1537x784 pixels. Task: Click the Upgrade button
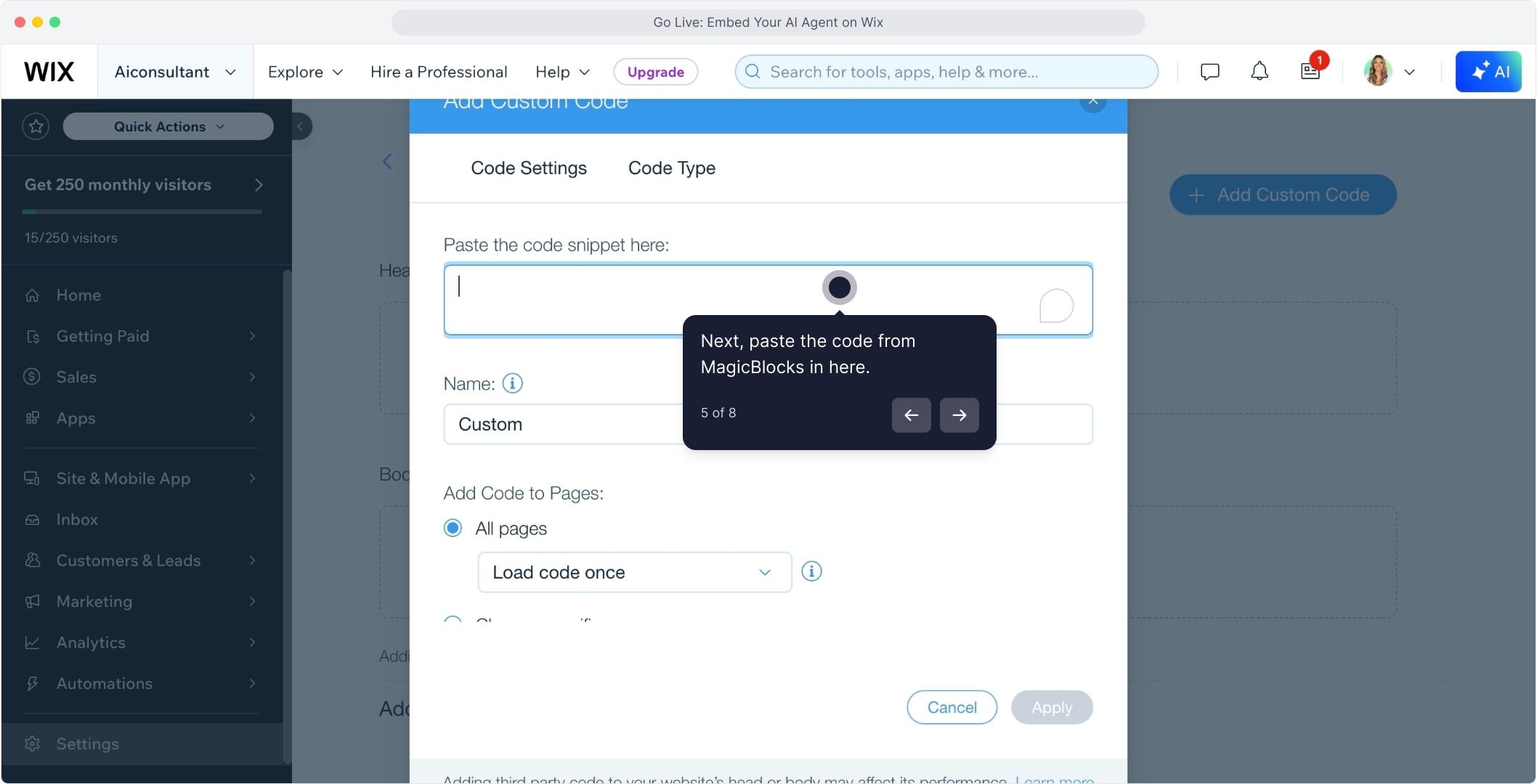(x=655, y=72)
